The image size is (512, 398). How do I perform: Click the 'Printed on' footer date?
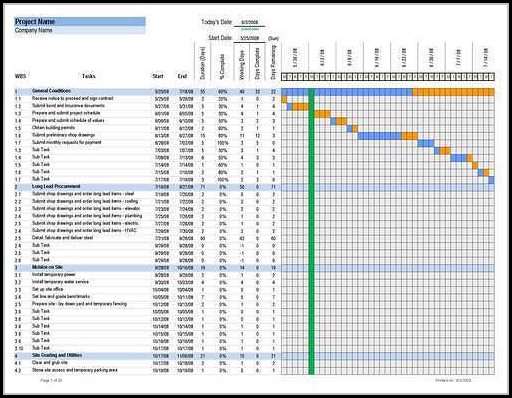pos(453,380)
